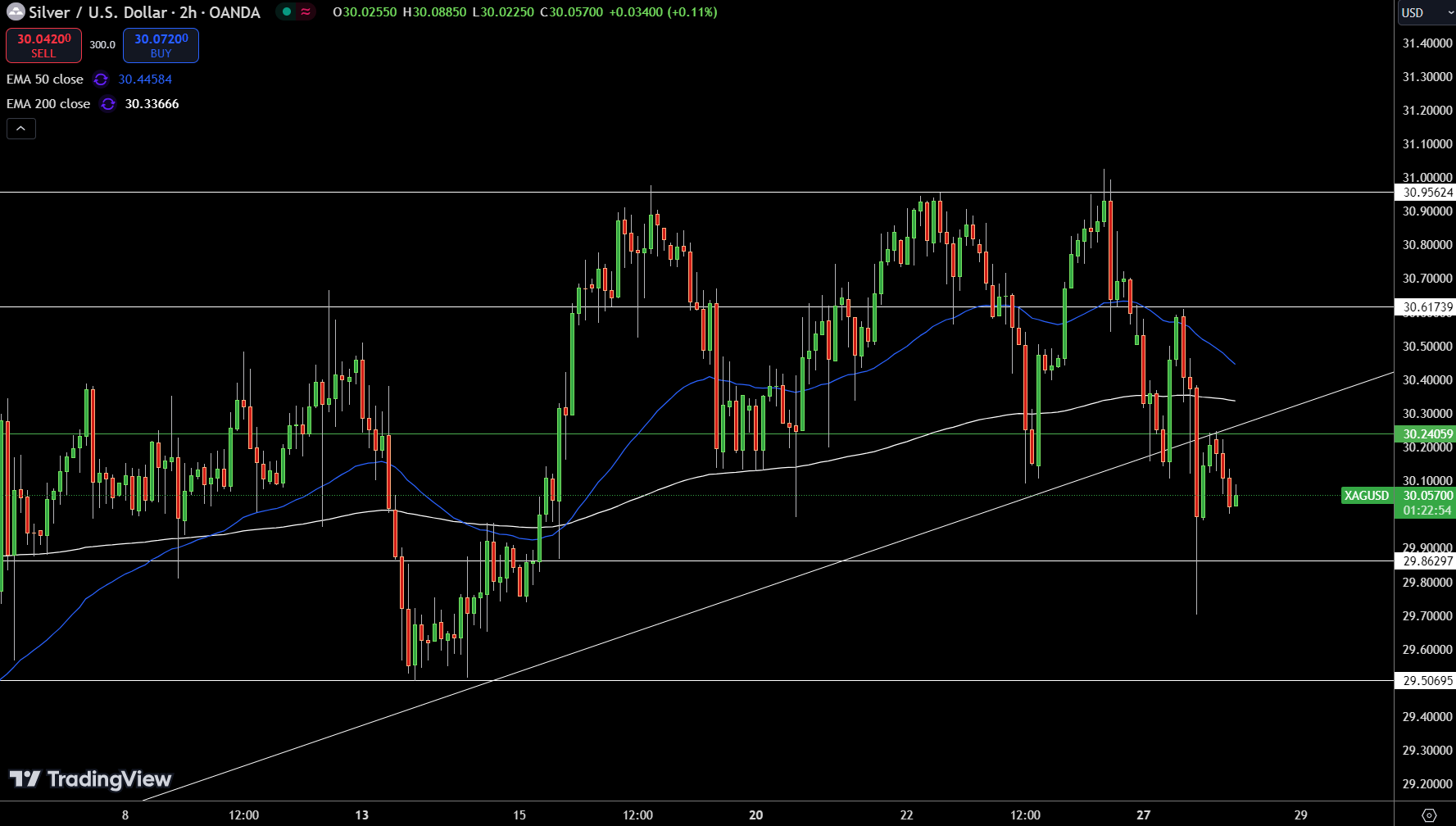Click the date label 27 on time axis

click(1144, 815)
